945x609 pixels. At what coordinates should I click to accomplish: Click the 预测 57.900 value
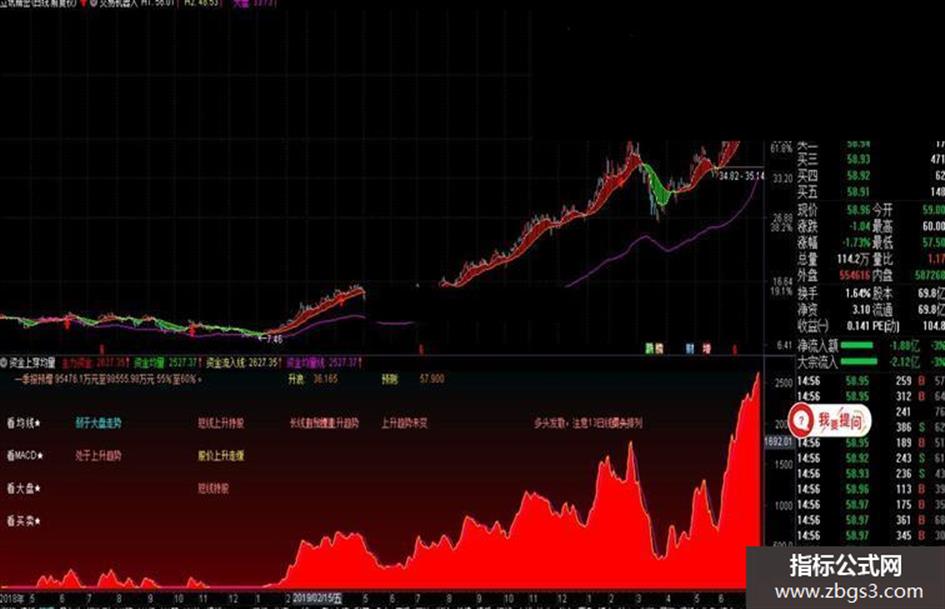coord(413,379)
